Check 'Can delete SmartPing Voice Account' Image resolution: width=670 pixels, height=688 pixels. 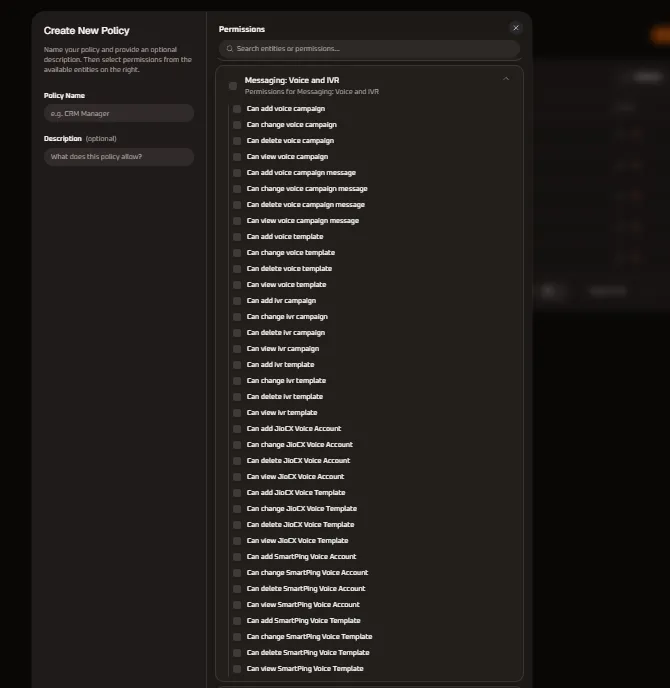[237, 589]
